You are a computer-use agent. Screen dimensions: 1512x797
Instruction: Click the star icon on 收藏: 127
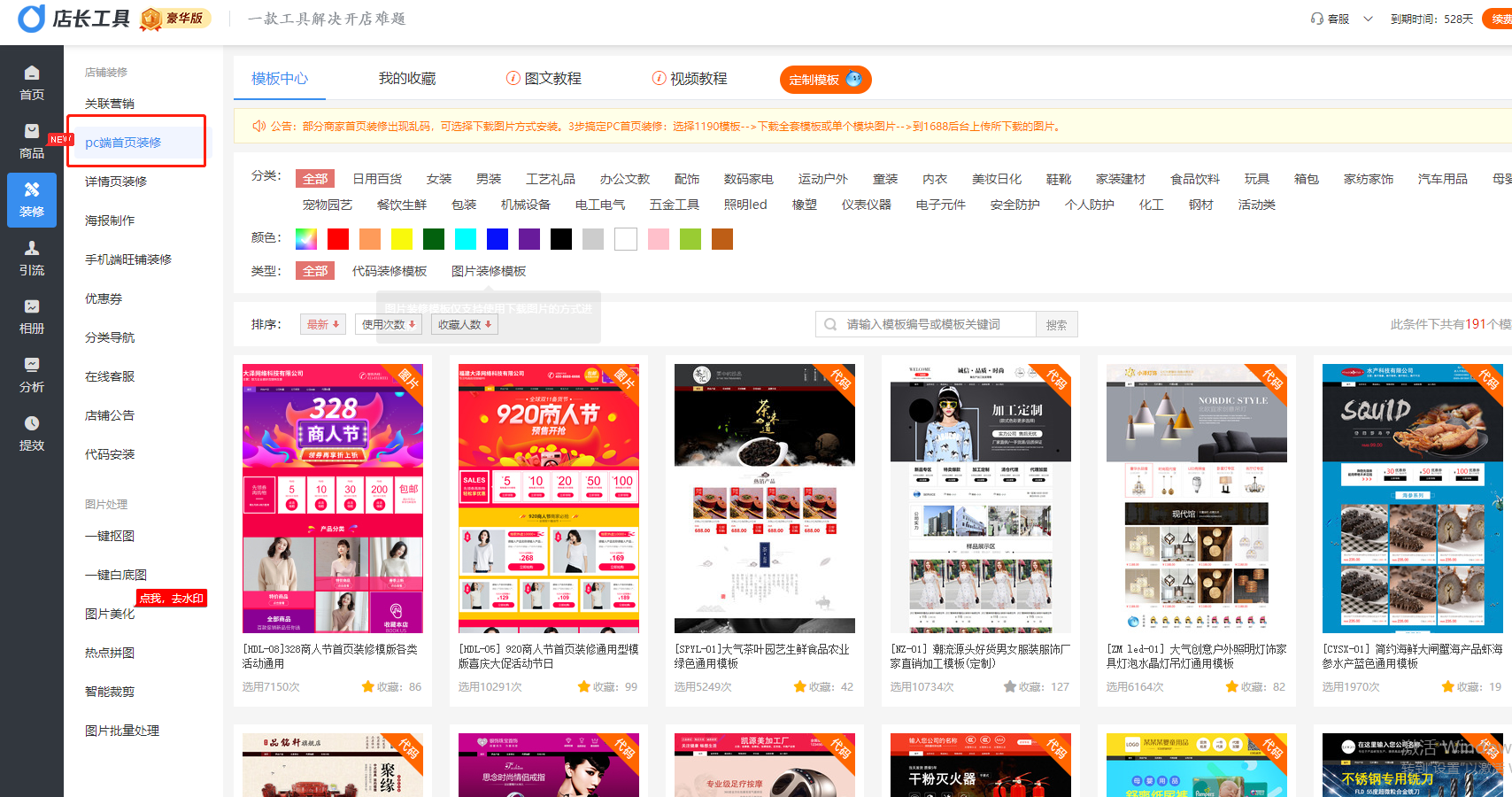coord(1010,686)
